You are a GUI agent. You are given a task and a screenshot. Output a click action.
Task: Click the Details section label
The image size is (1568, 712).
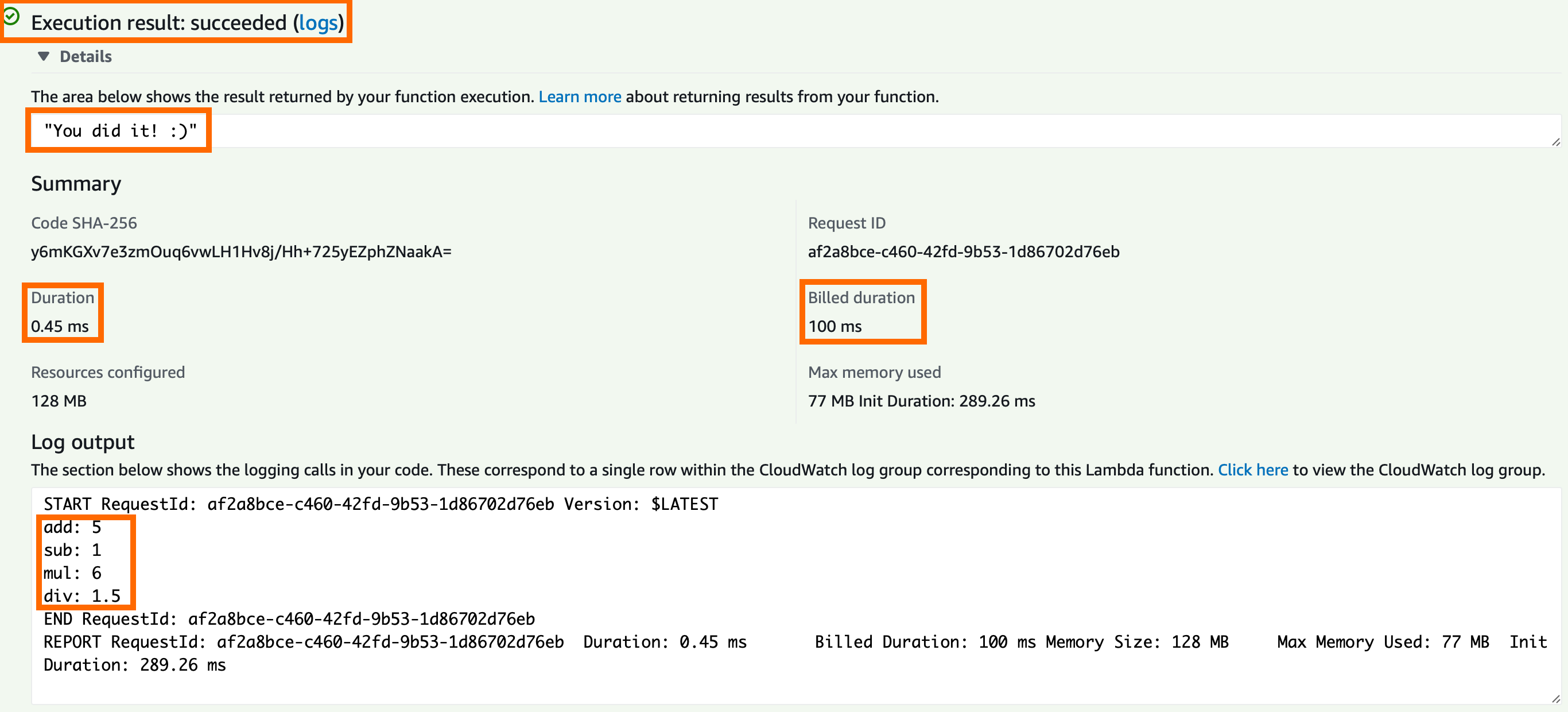point(85,57)
